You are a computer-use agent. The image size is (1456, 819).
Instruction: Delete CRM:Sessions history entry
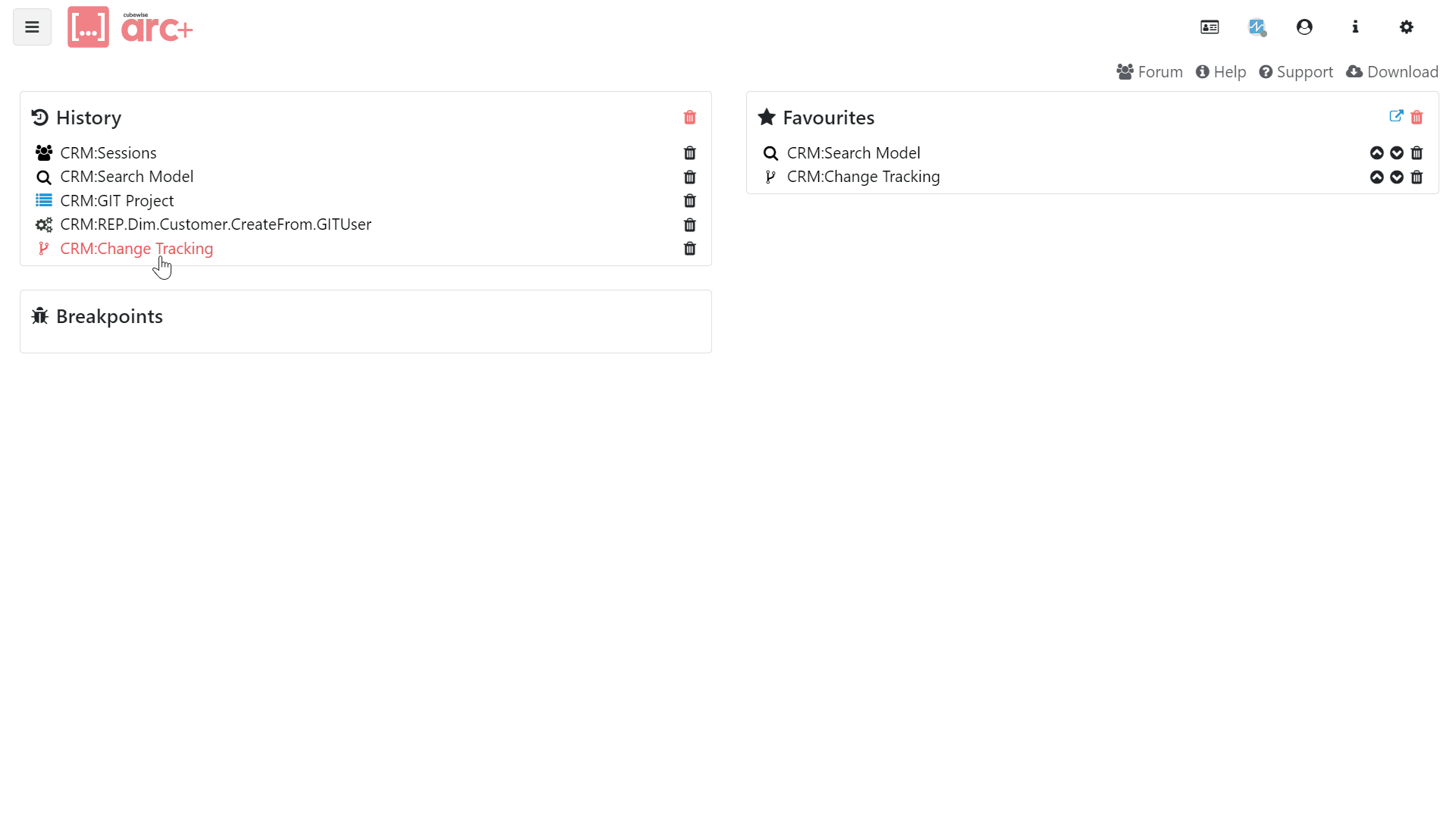pos(690,153)
